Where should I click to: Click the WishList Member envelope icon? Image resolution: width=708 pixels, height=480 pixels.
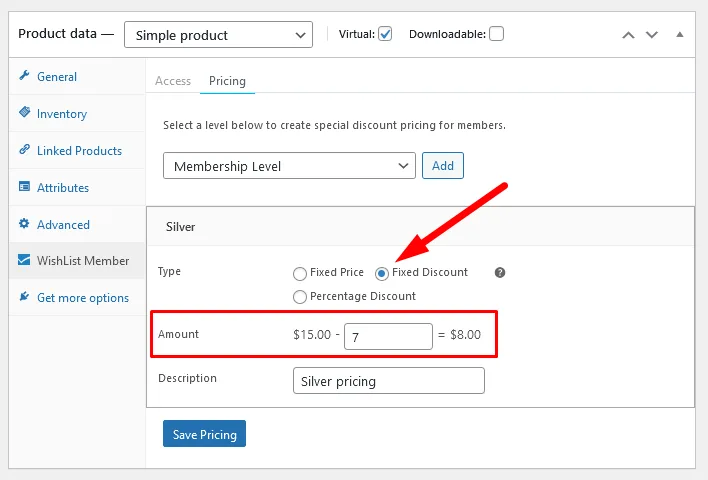pyautogui.click(x=24, y=261)
